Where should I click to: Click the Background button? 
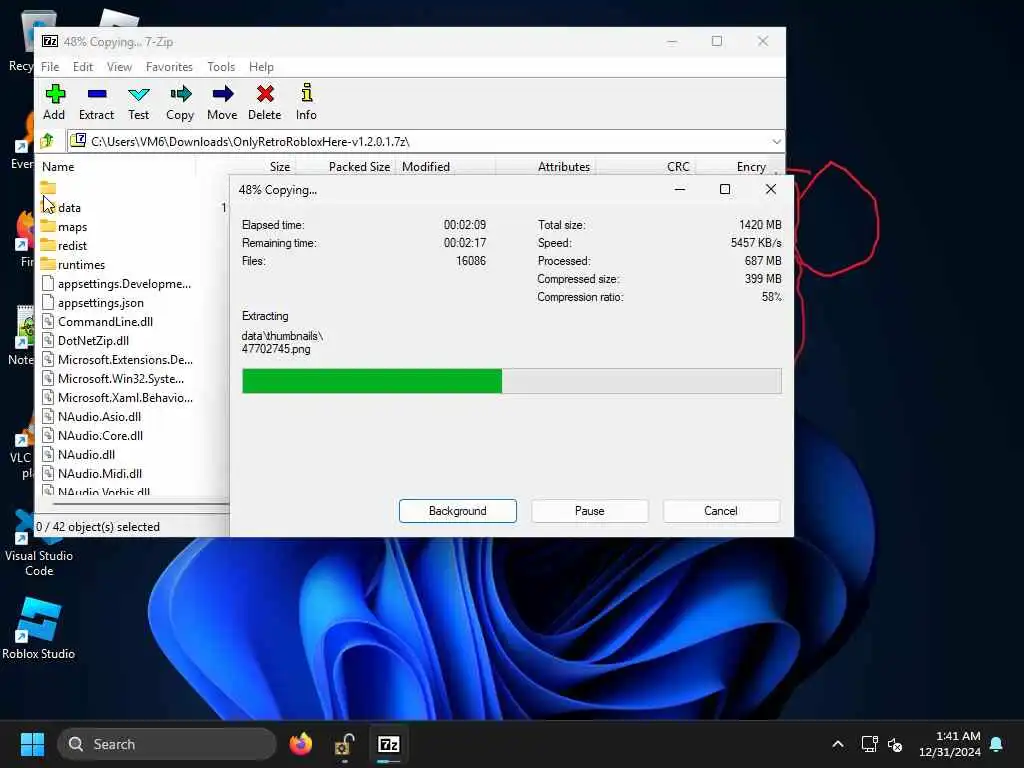[x=458, y=511]
